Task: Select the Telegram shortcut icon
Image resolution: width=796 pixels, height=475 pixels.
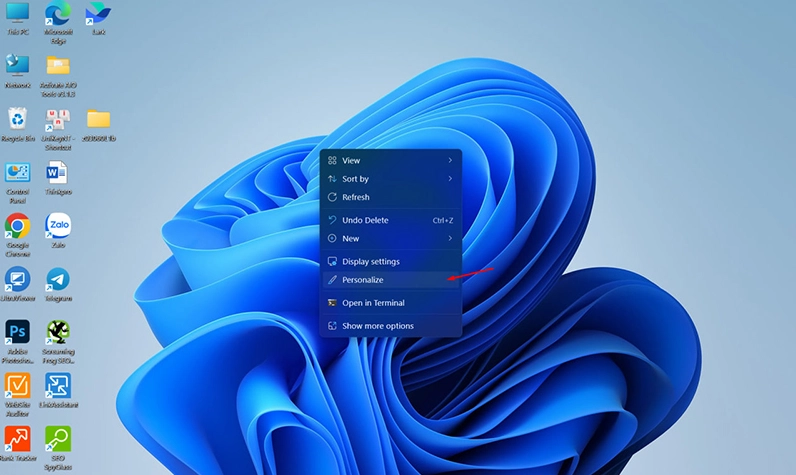Action: tap(58, 279)
